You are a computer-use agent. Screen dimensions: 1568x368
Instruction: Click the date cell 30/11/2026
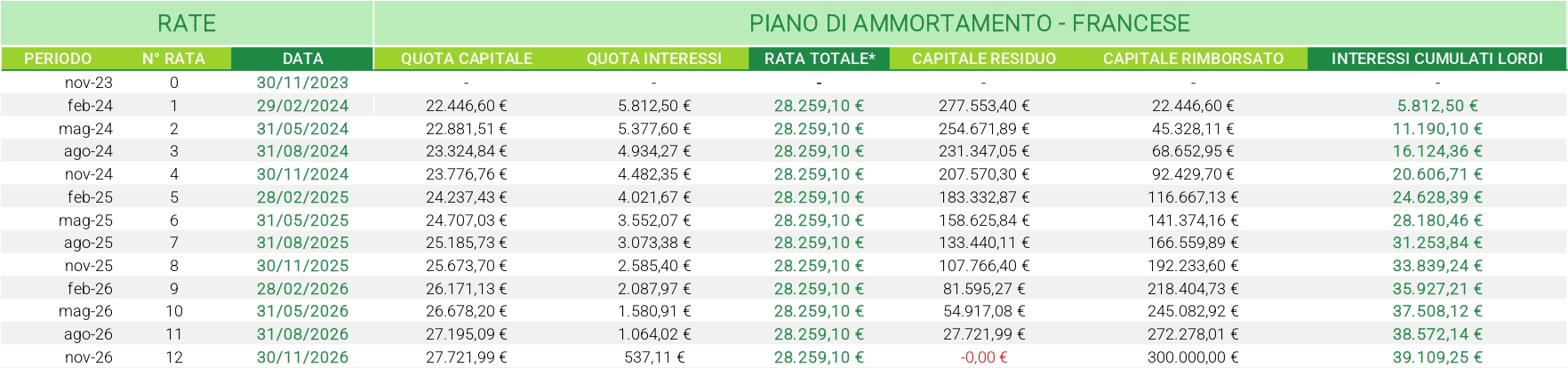[x=302, y=357]
